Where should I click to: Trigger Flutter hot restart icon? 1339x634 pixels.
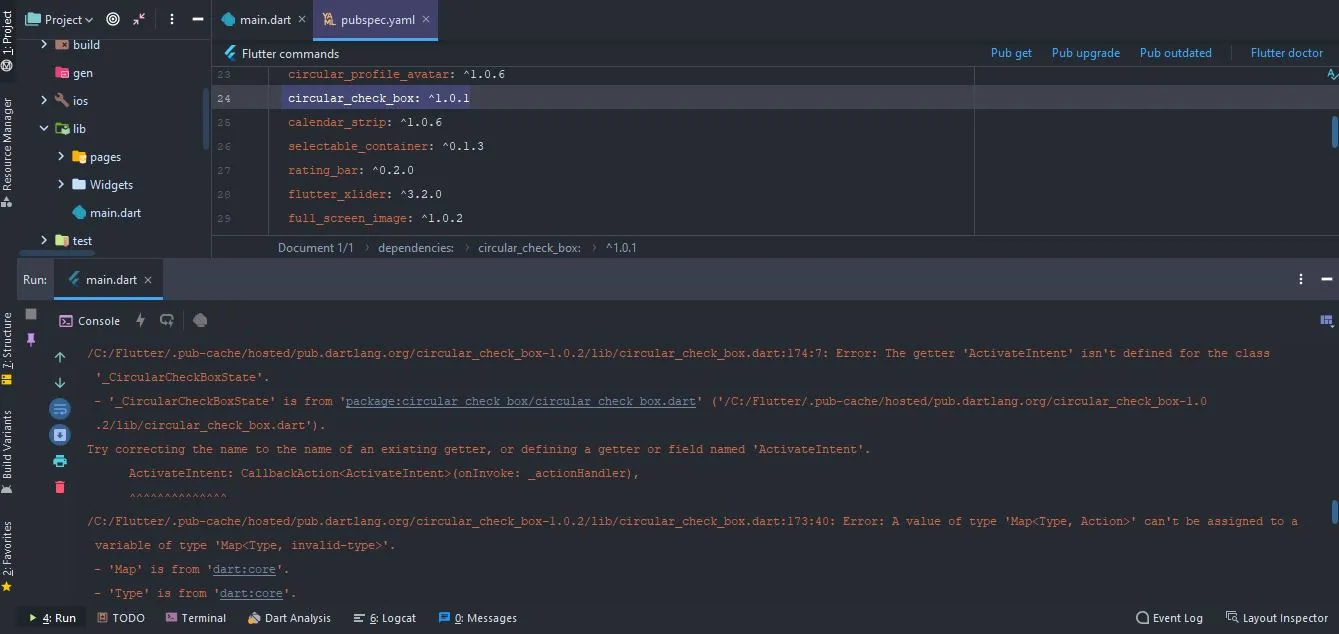(x=167, y=321)
